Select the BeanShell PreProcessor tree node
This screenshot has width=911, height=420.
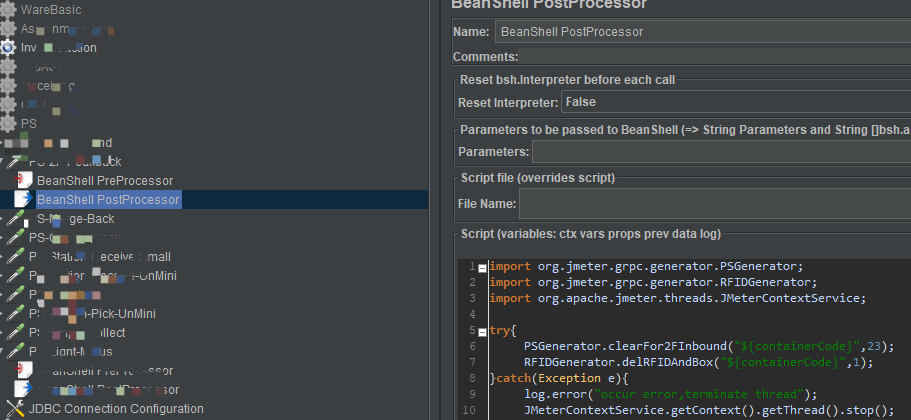click(105, 181)
